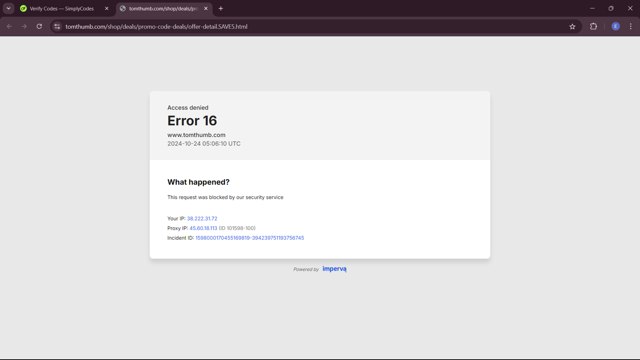The image size is (640, 360).
Task: Open a new browser tab
Action: (220, 8)
